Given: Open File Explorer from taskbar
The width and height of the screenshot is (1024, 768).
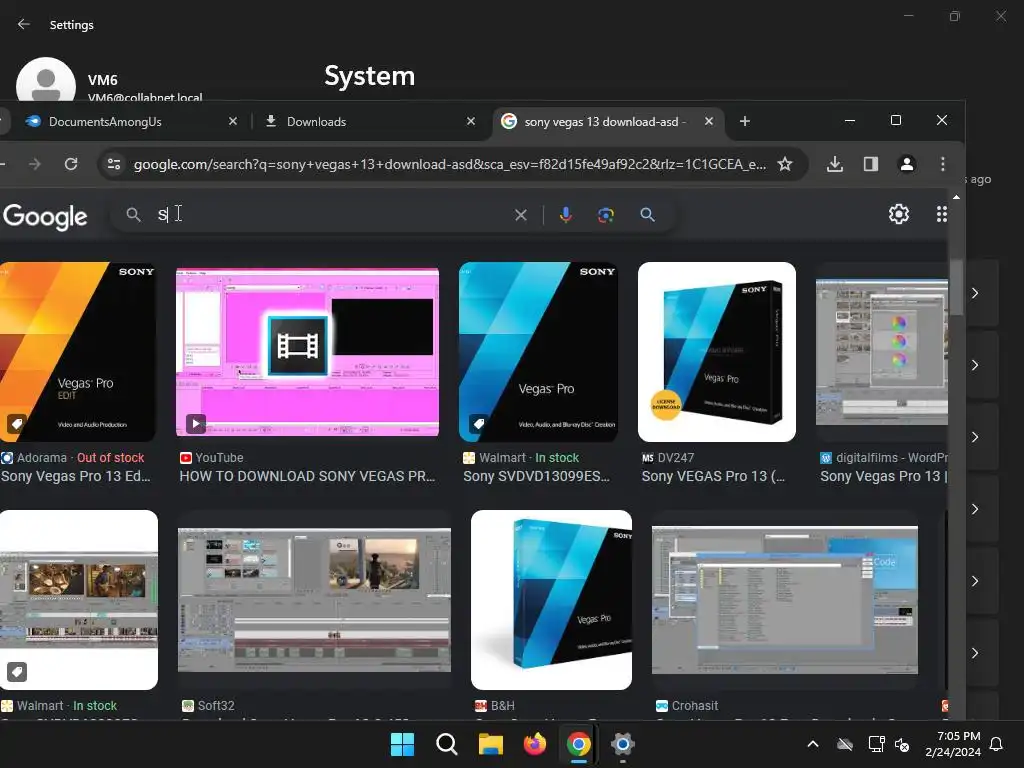Looking at the screenshot, I should pyautogui.click(x=490, y=744).
